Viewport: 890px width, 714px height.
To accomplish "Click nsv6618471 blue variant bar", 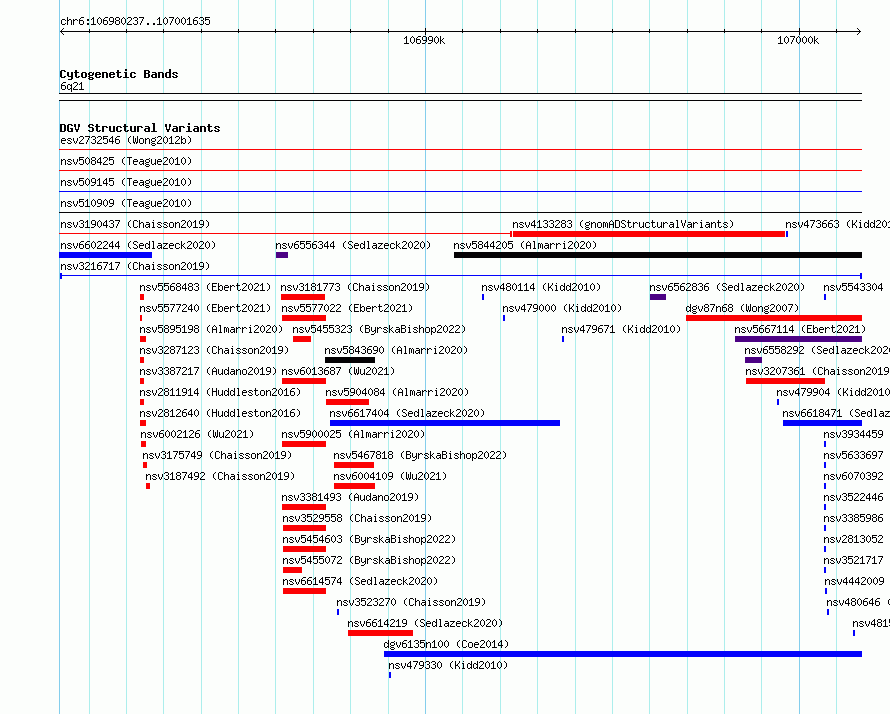I will click(x=822, y=423).
